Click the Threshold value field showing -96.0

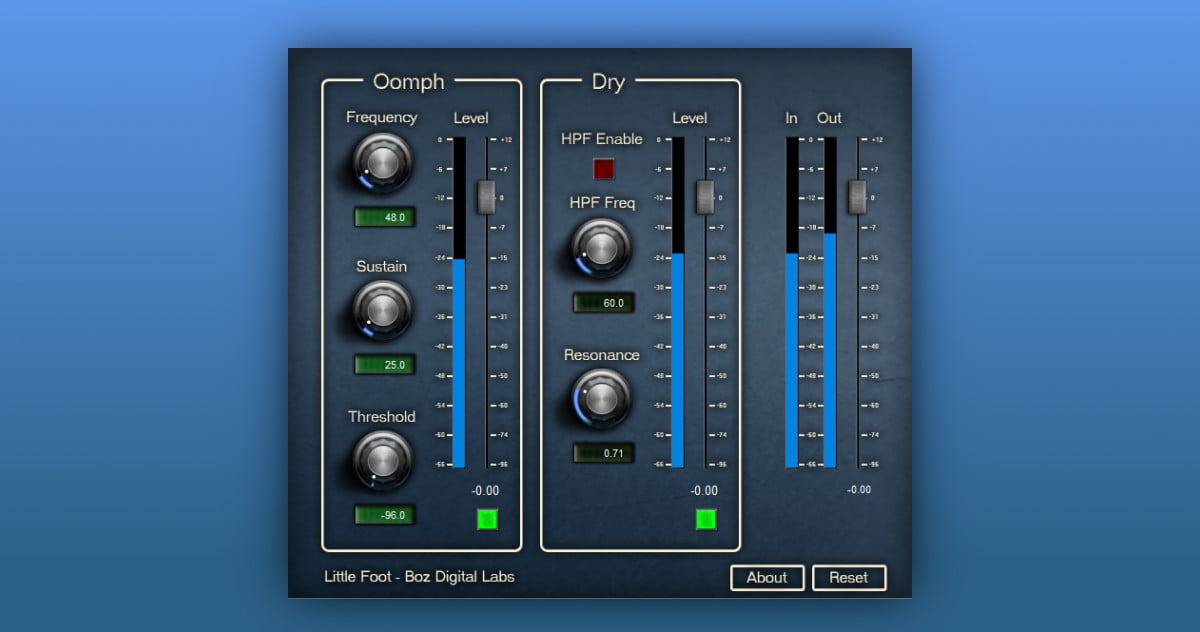click(385, 515)
